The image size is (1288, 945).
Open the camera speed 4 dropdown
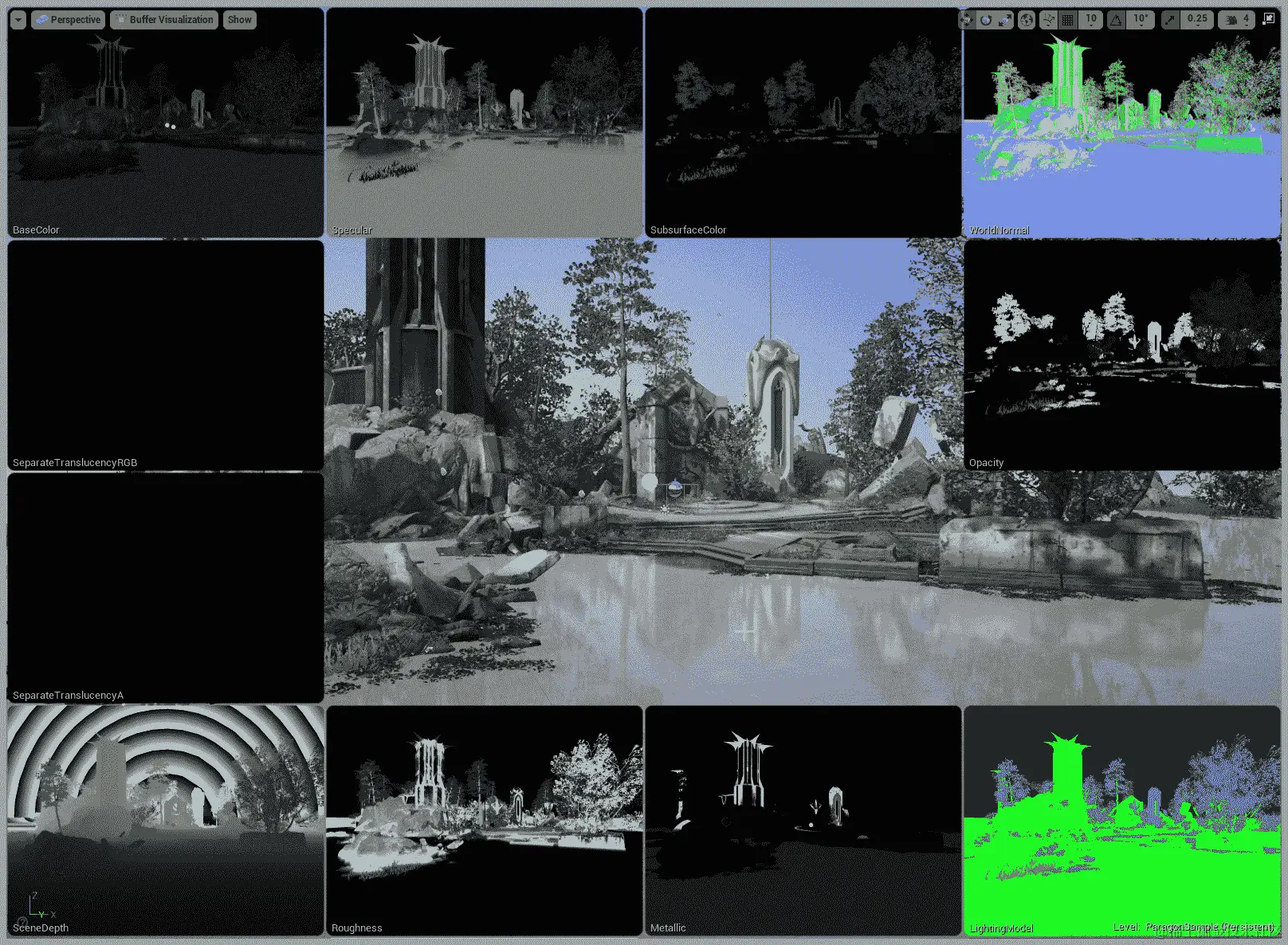click(x=1237, y=20)
